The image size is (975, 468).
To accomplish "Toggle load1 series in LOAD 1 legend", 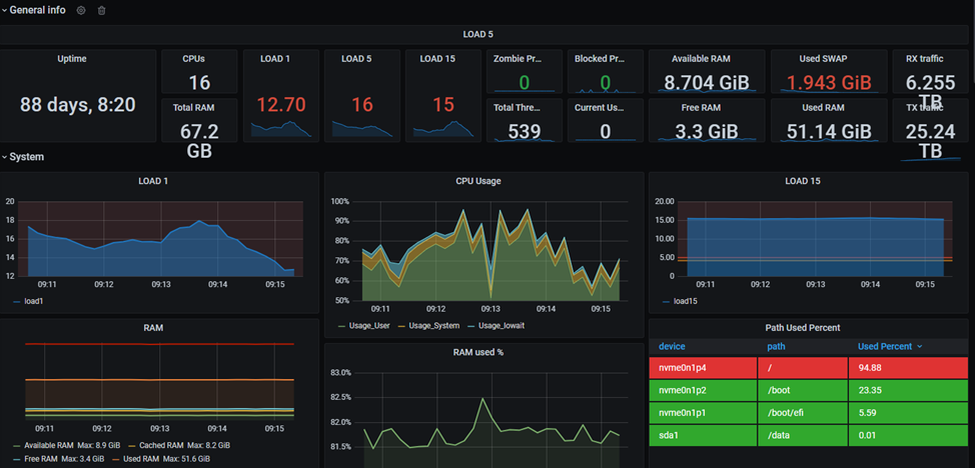I will [x=32, y=301].
